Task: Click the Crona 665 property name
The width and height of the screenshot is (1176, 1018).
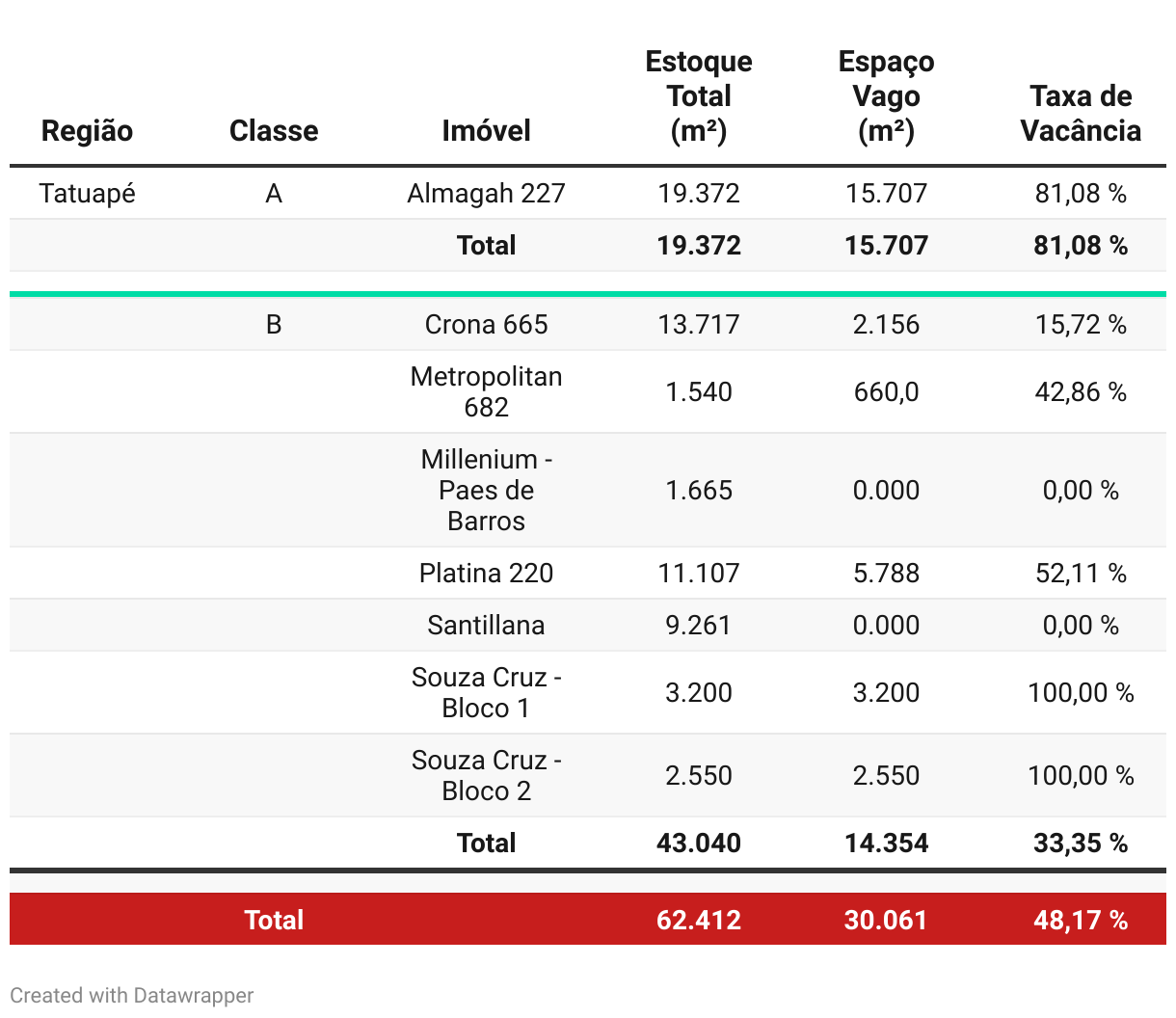Action: tap(486, 325)
